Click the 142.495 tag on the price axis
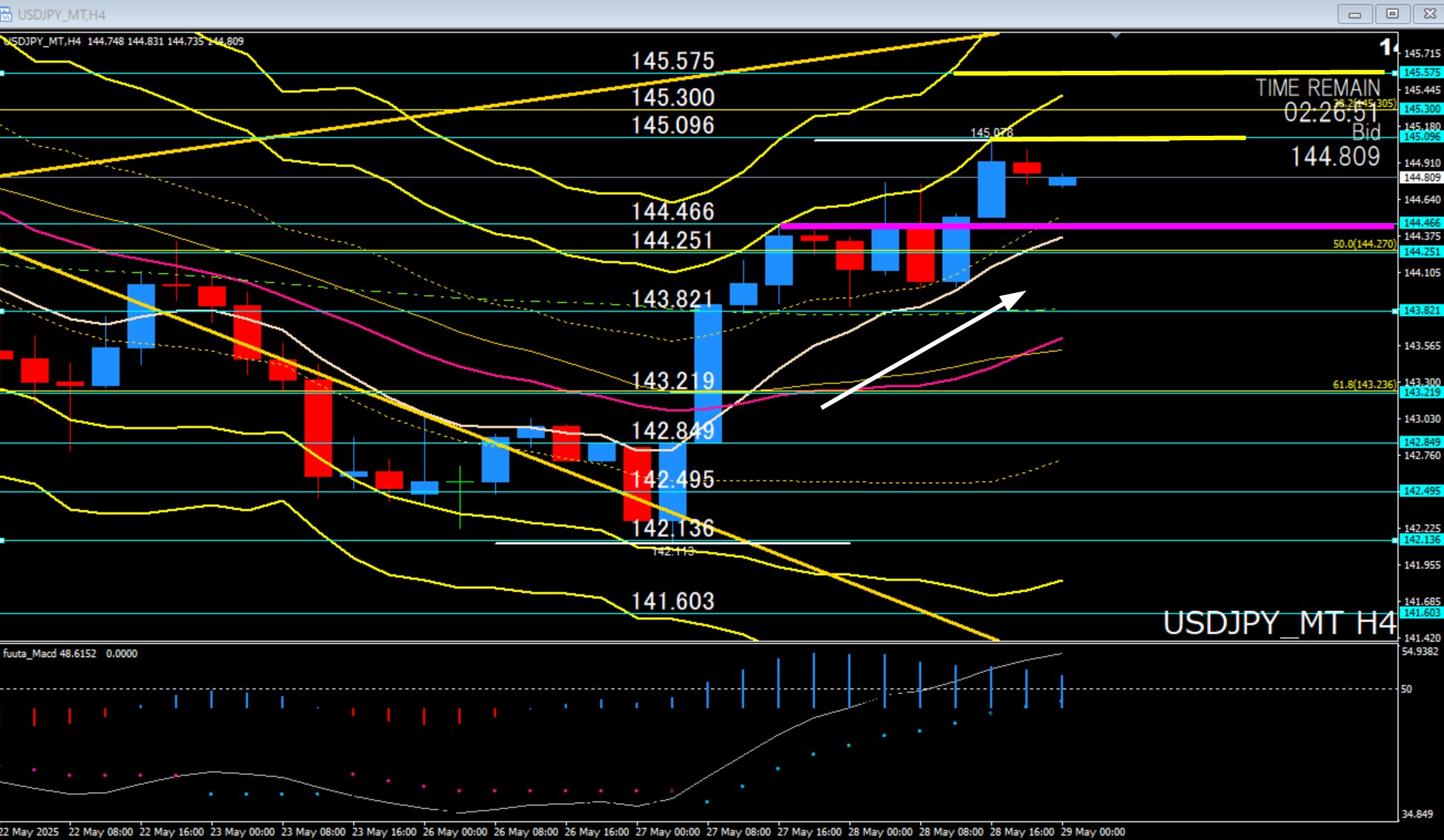Image resolution: width=1444 pixels, height=840 pixels. 1421,491
